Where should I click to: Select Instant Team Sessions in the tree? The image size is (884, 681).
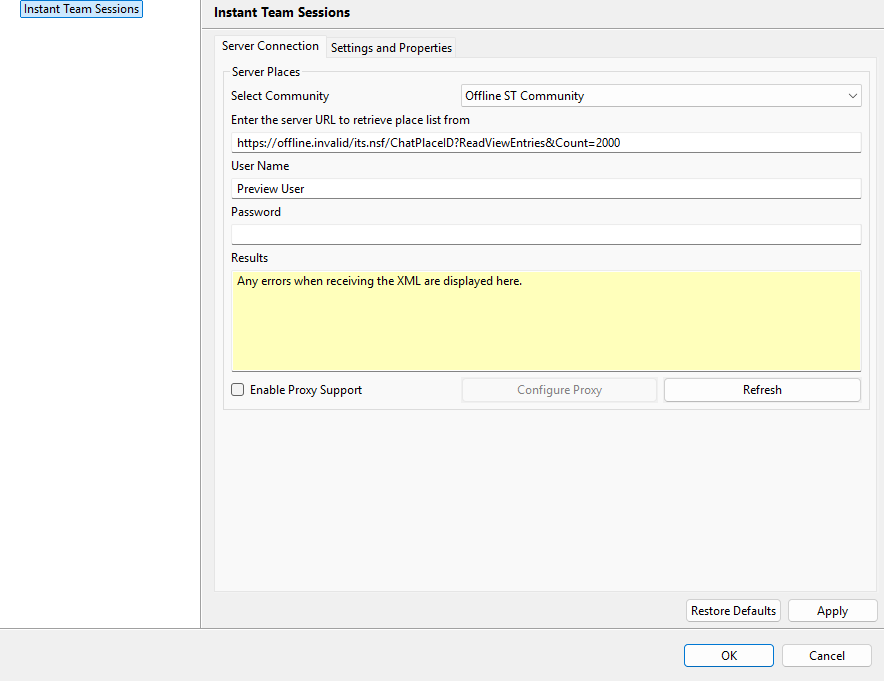(x=81, y=9)
